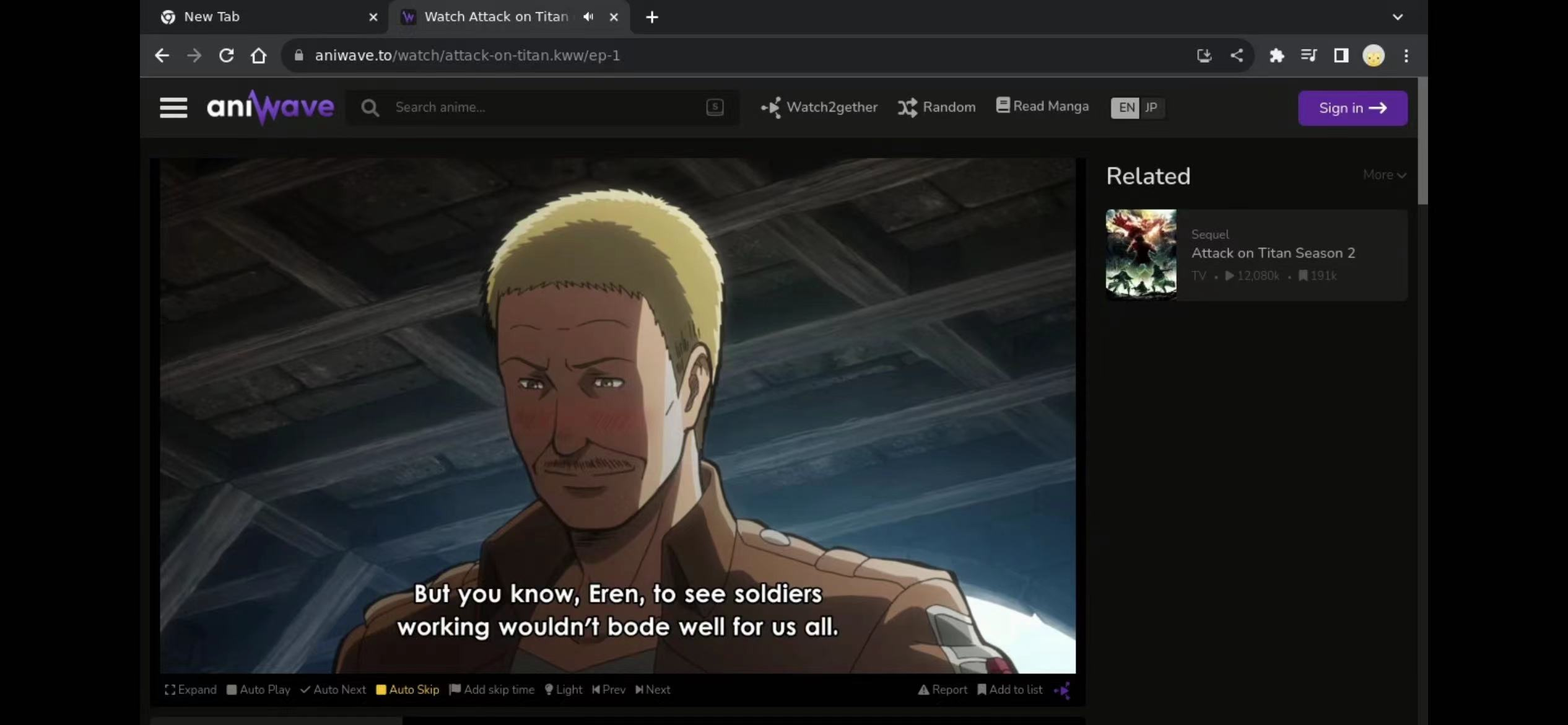
Task: Expand the More dropdown in the Related section
Action: (1384, 175)
